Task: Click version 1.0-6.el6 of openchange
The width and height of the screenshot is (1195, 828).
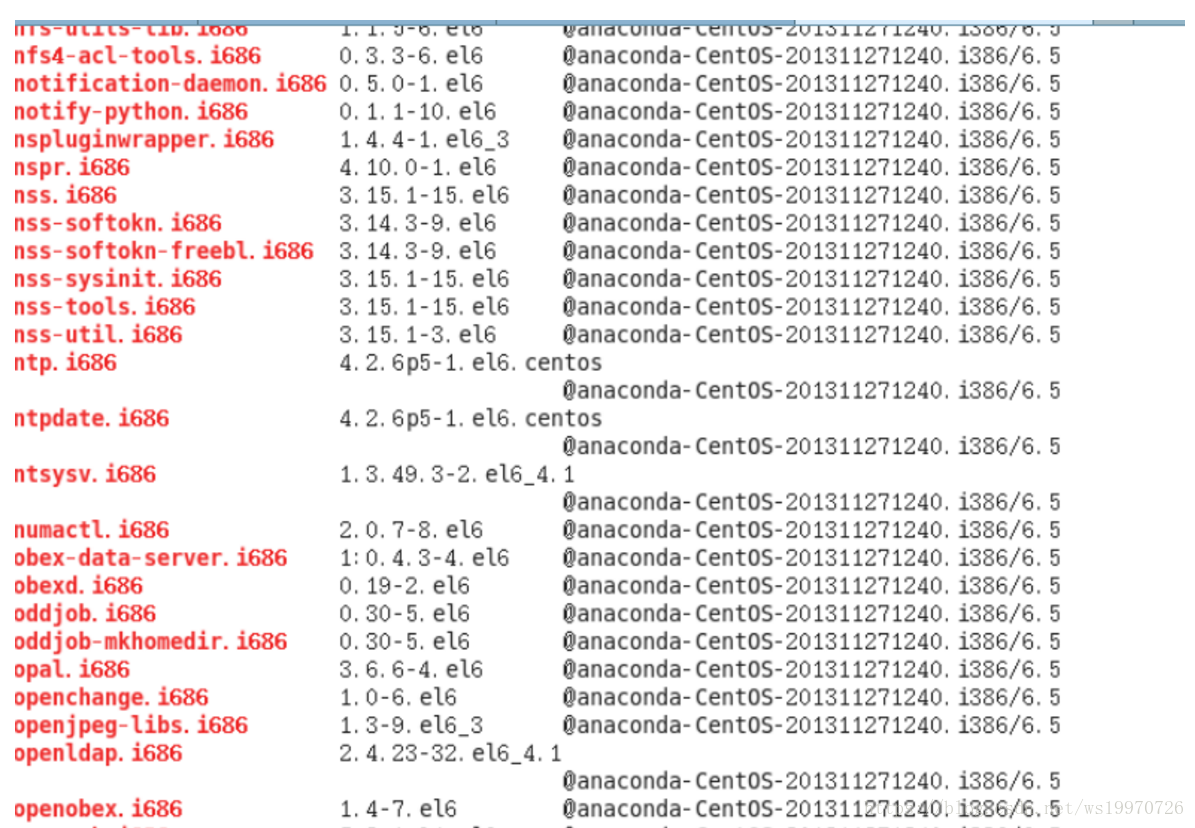Action: [398, 698]
